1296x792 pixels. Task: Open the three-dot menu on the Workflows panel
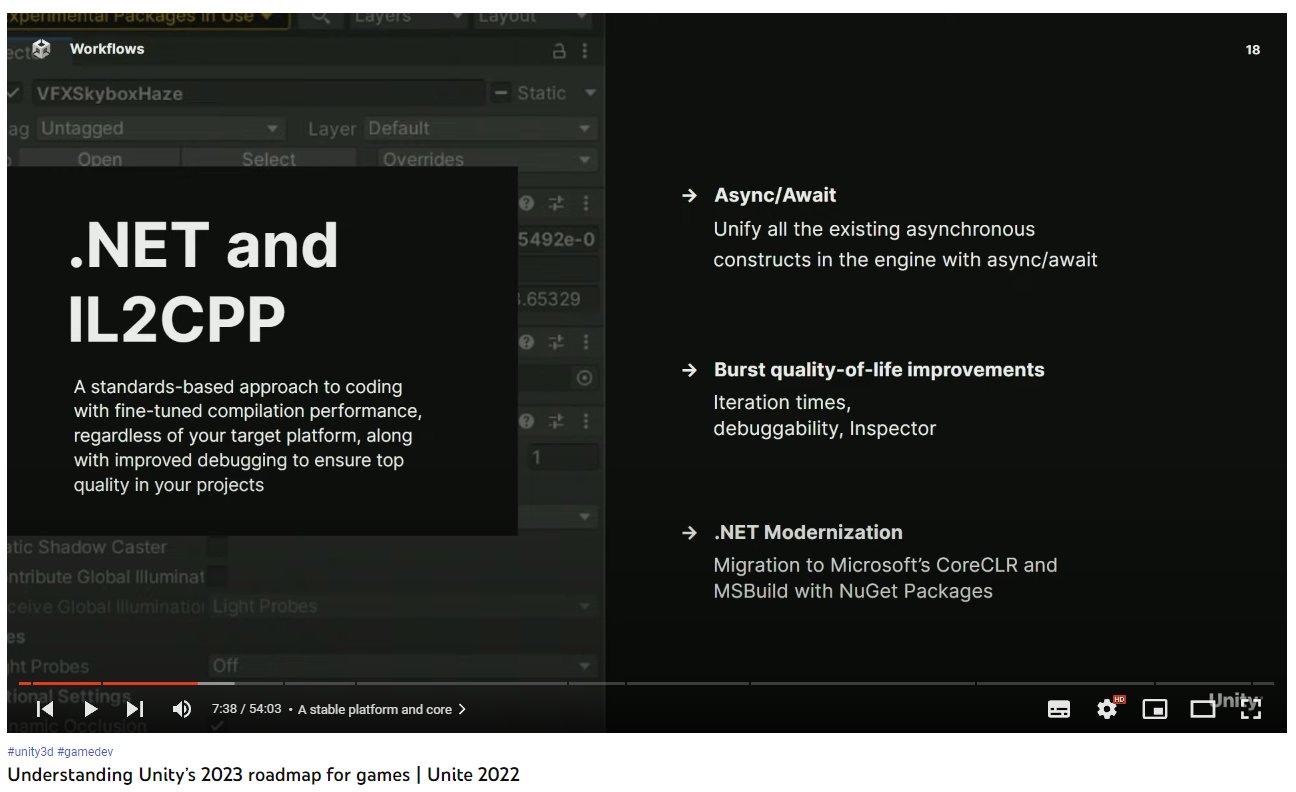[x=585, y=49]
